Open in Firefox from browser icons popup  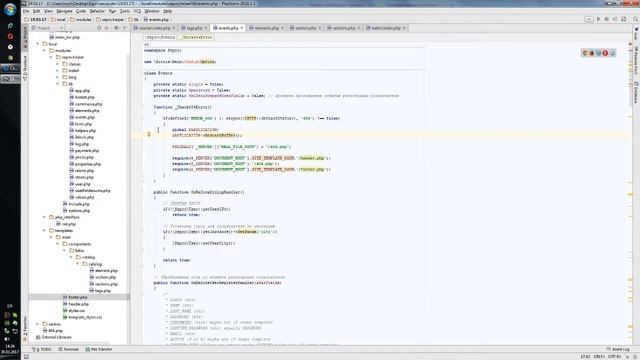click(592, 53)
